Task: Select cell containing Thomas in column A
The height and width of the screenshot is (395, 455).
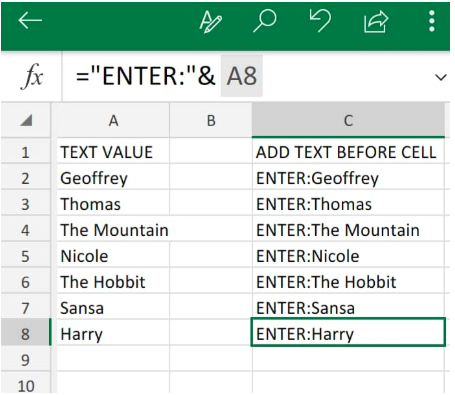Action: pyautogui.click(x=113, y=204)
